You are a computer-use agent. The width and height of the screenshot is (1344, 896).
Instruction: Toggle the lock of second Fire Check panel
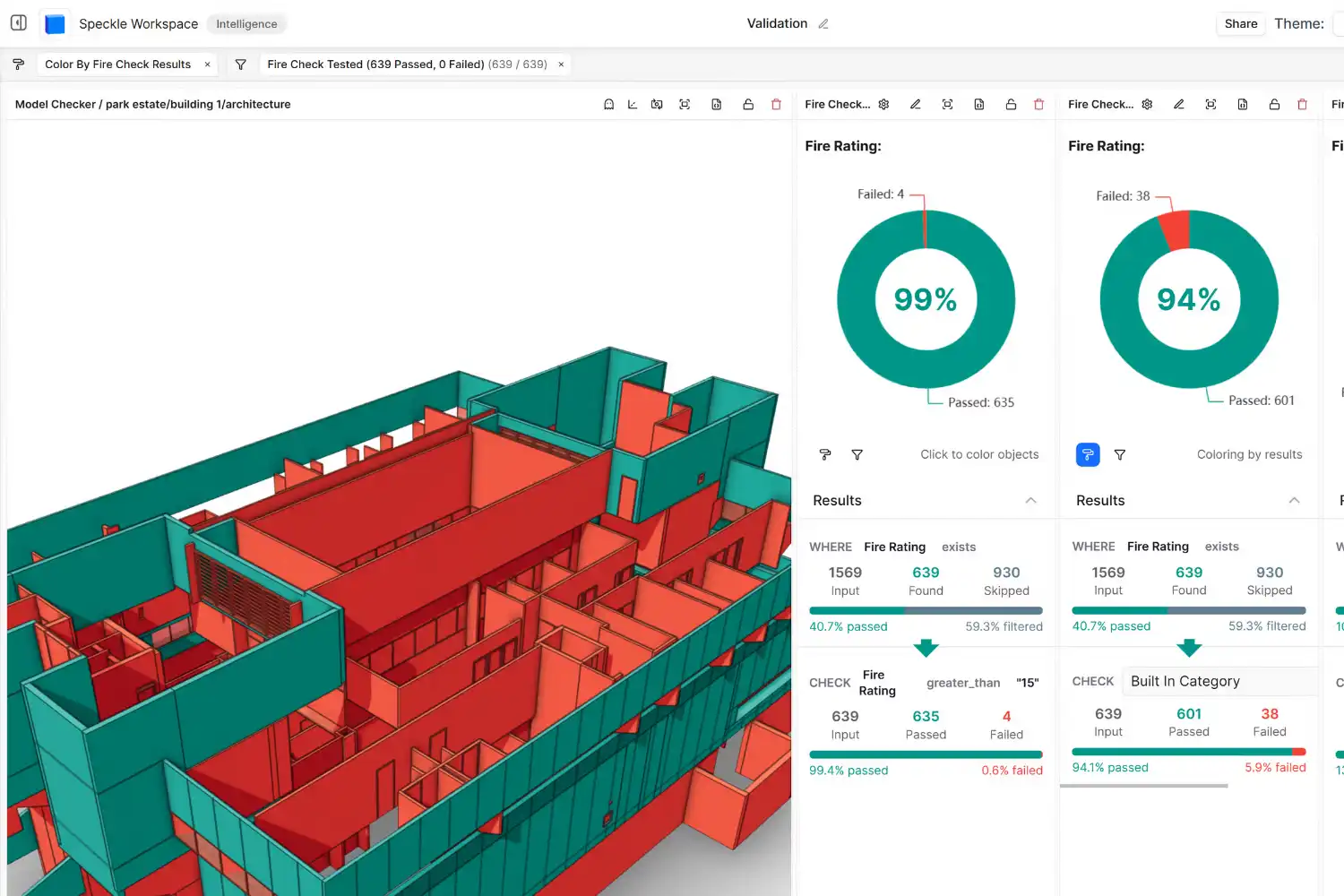pyautogui.click(x=1274, y=105)
